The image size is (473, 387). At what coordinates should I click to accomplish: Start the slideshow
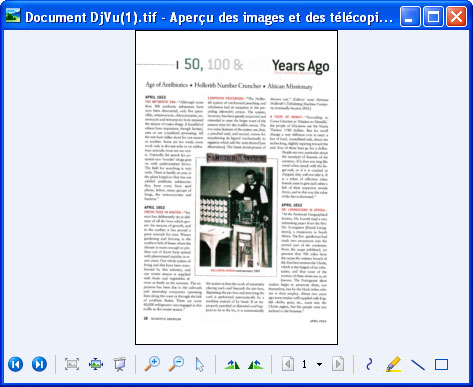[120, 364]
